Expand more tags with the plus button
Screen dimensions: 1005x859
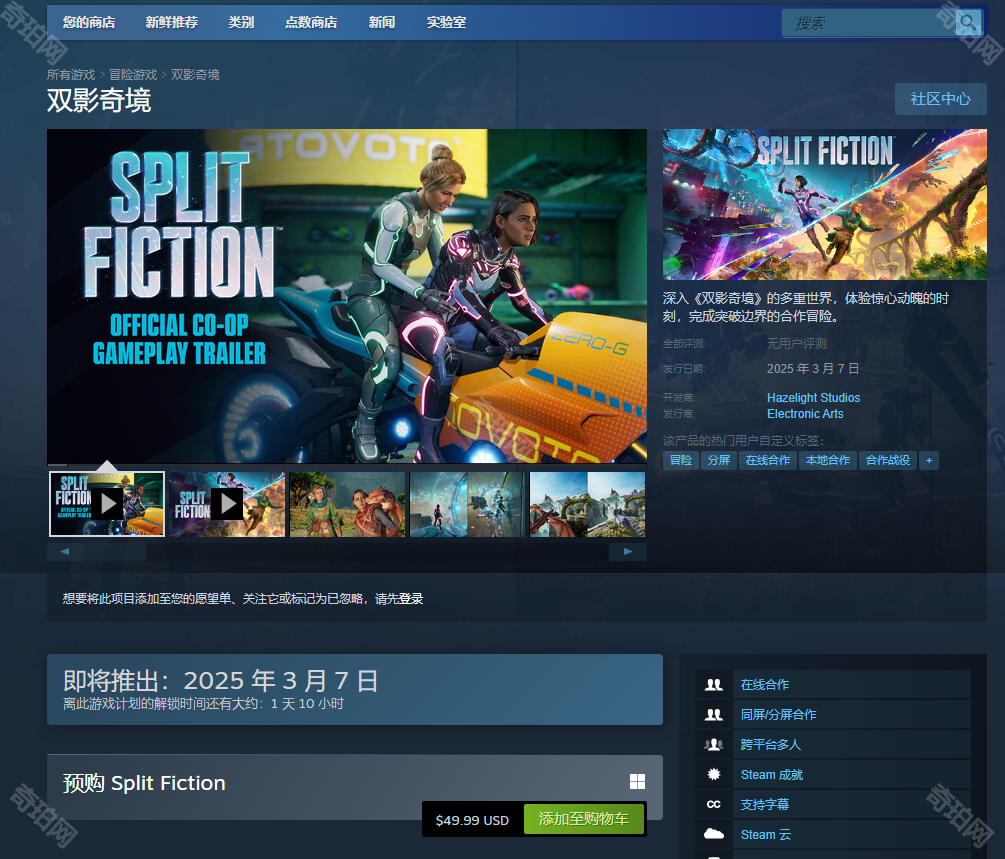coord(929,460)
